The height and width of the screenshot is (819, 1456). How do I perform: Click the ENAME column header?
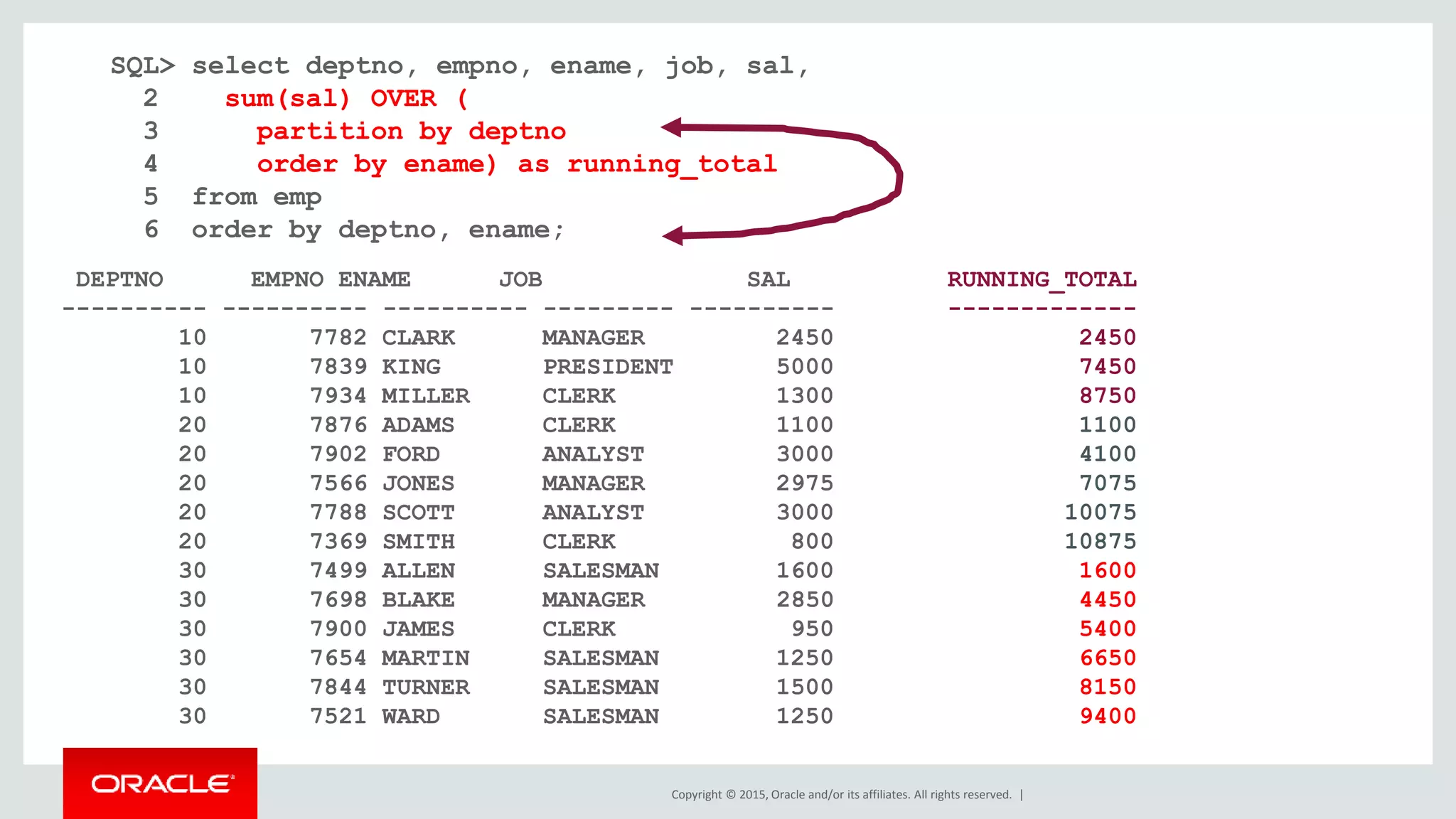pos(374,279)
